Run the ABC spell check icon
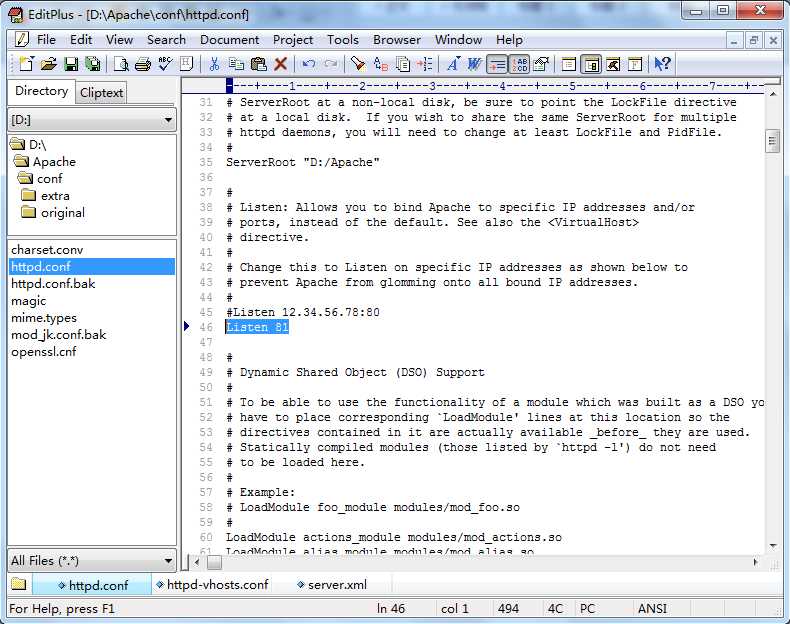This screenshot has width=790, height=624. click(x=165, y=64)
